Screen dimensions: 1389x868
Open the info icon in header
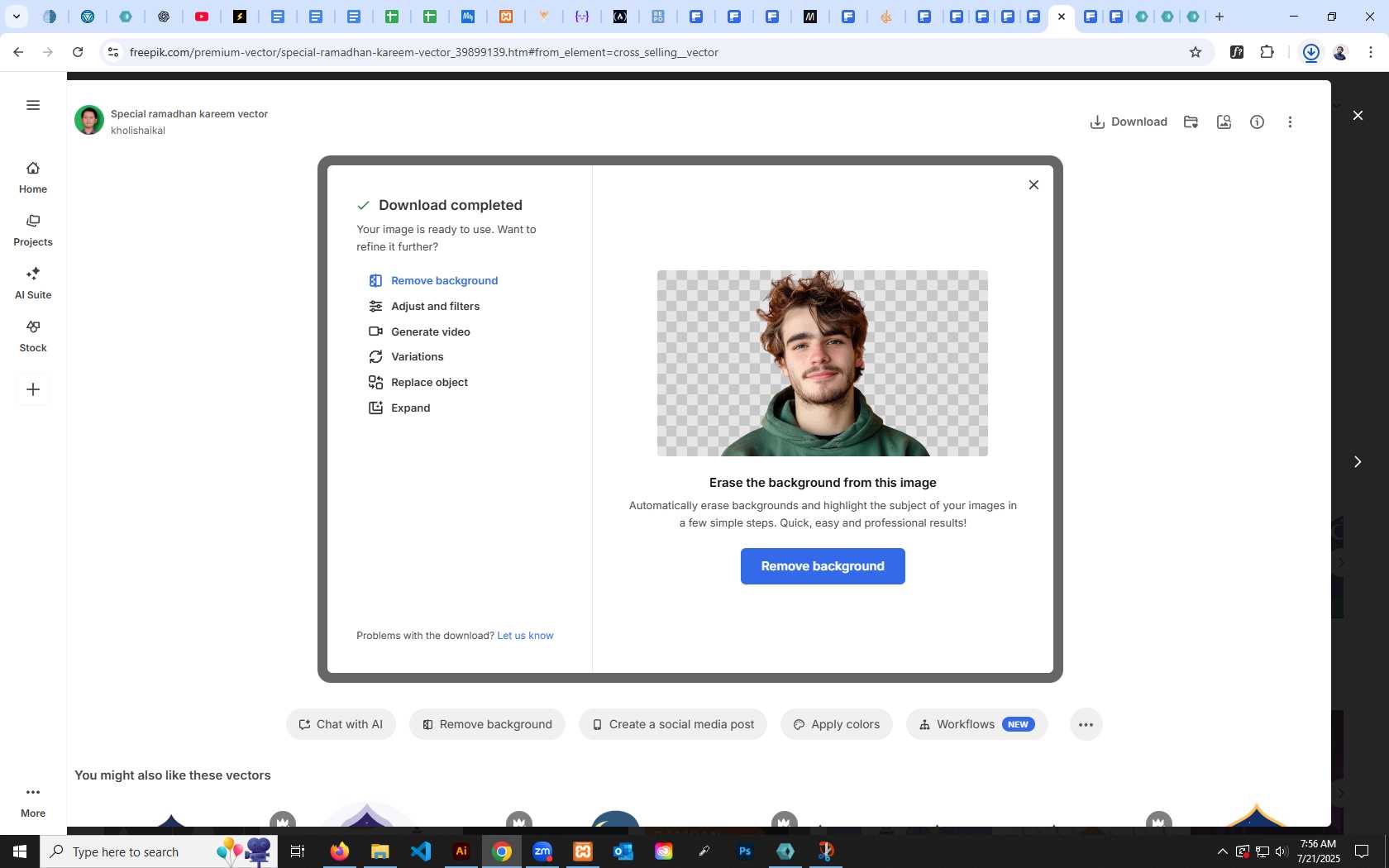click(1258, 122)
